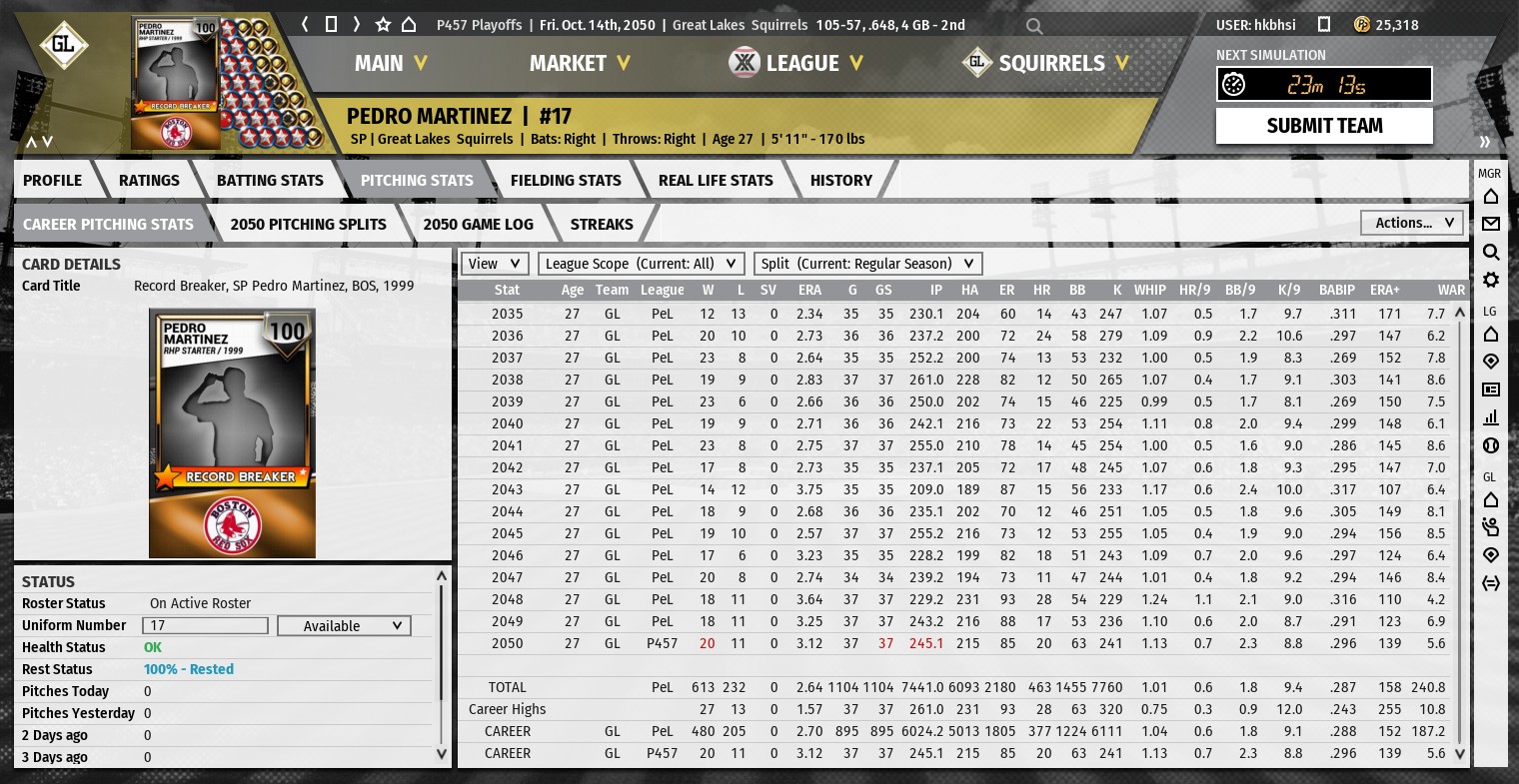This screenshot has width=1519, height=784.
Task: Open the trade arrows icon under GL
Action: [x=1490, y=583]
